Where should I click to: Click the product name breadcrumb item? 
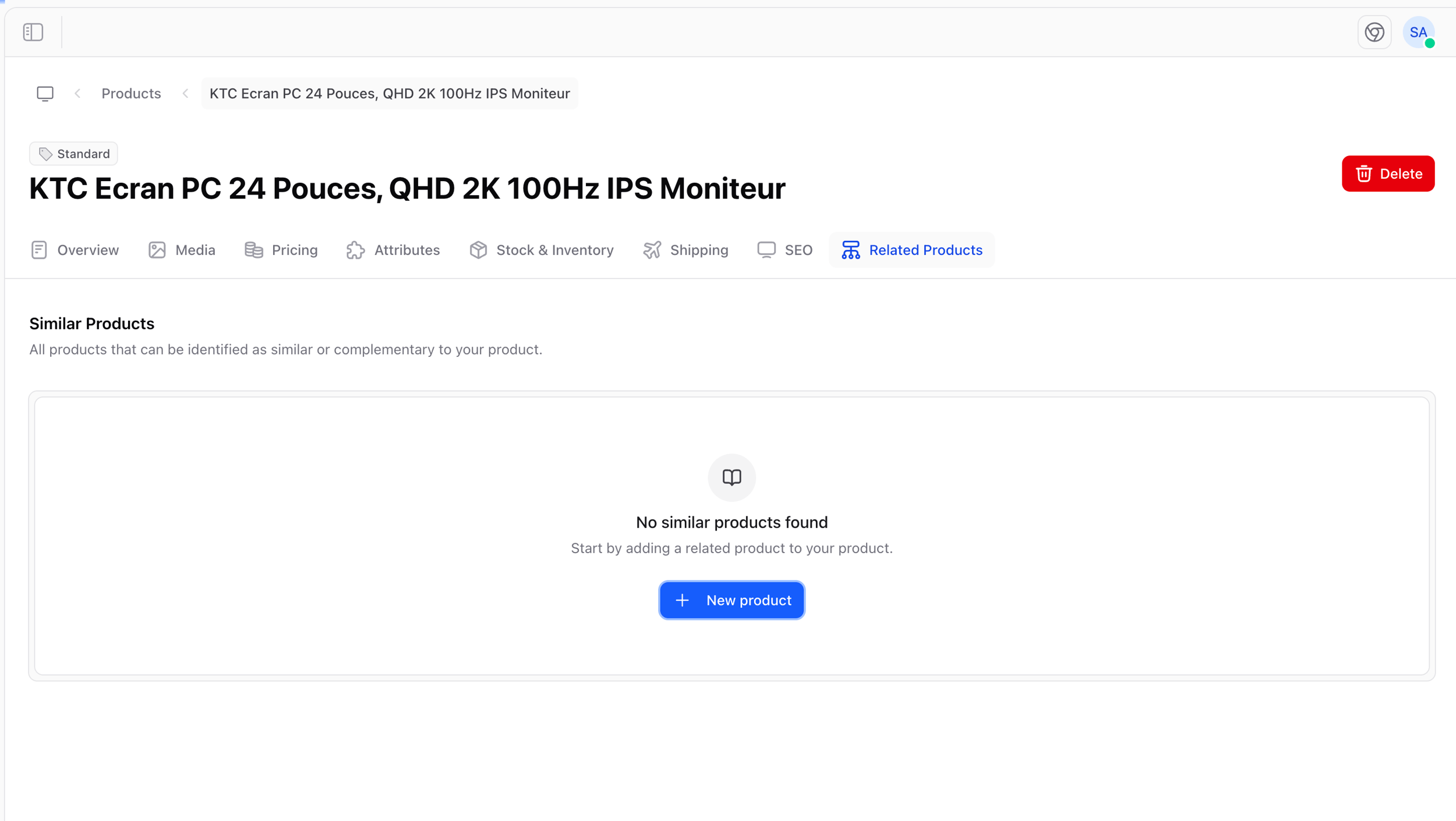click(390, 93)
